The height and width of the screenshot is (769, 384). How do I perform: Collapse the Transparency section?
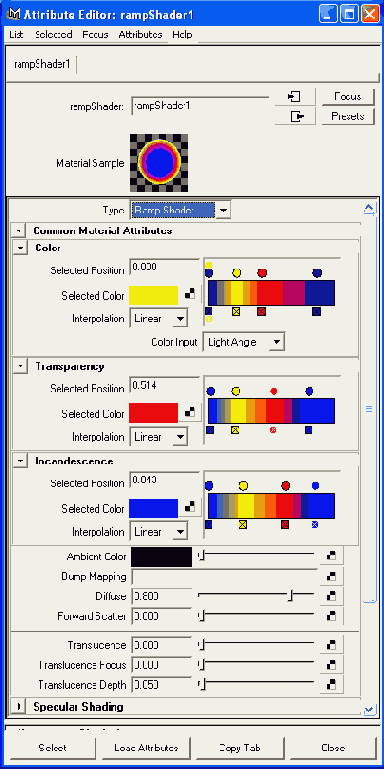click(20, 366)
